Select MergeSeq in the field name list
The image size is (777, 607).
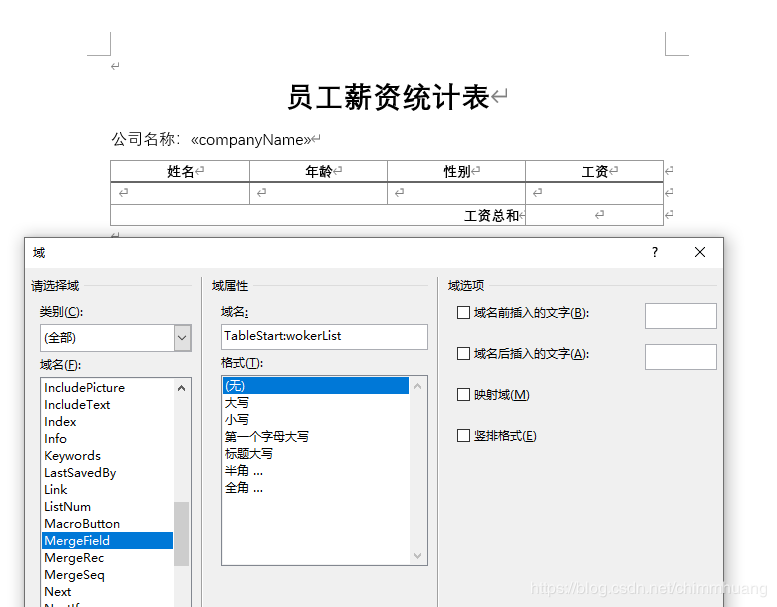[108, 575]
